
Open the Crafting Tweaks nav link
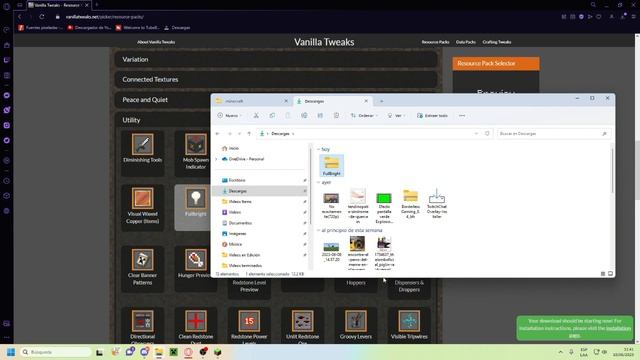[497, 42]
